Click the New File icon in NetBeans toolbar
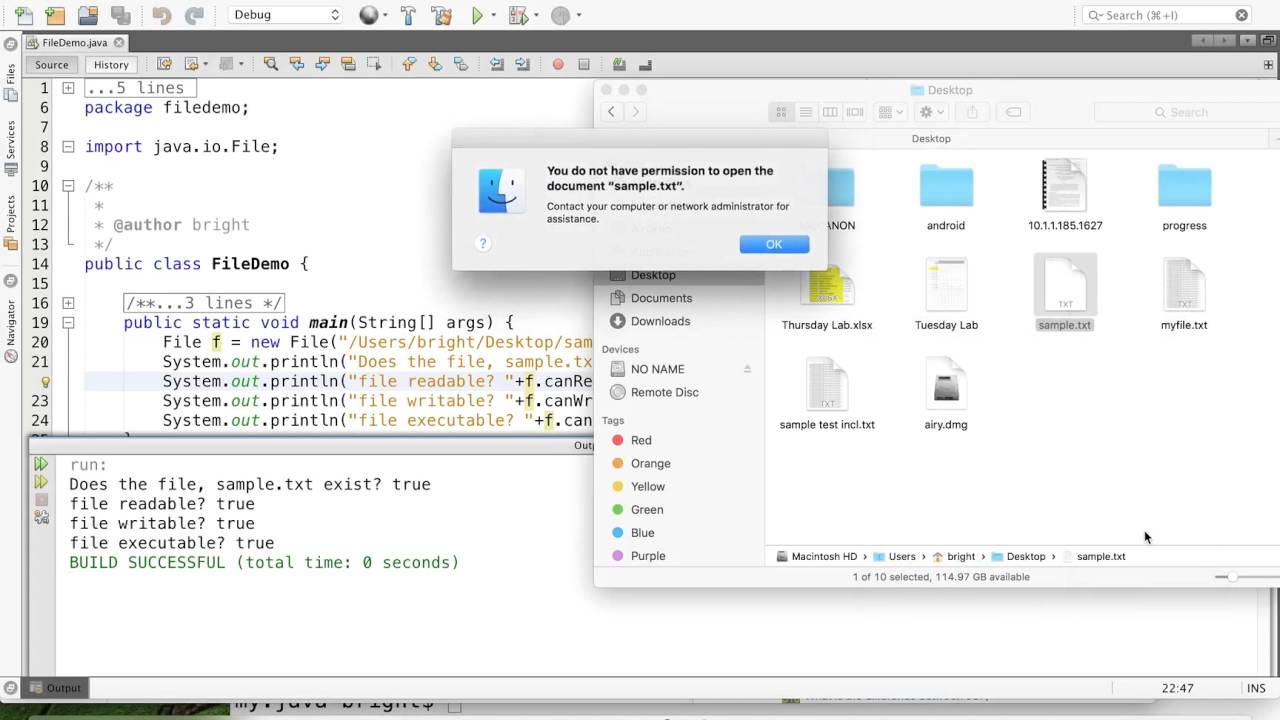The height and width of the screenshot is (720, 1280). [23, 15]
